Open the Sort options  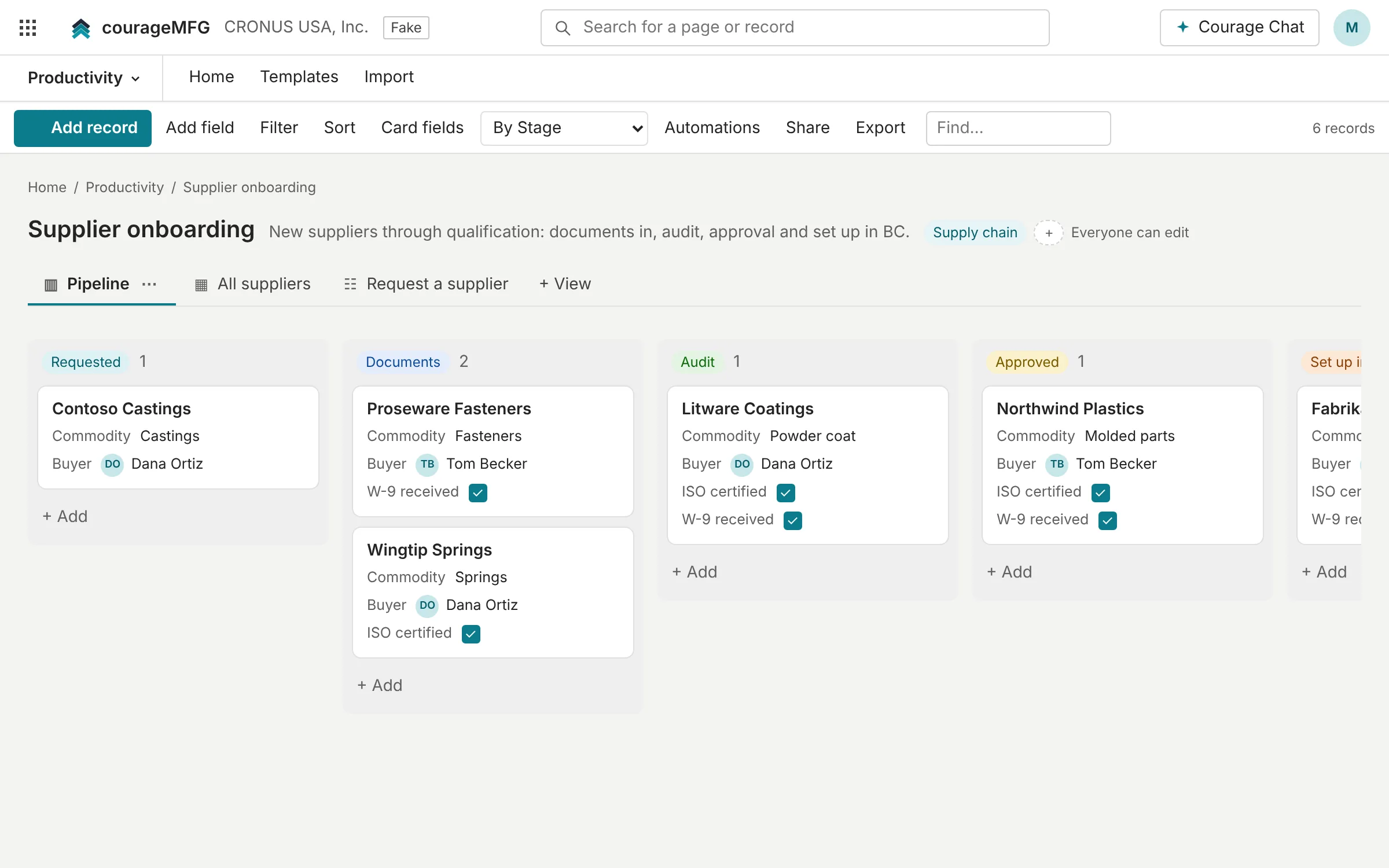[340, 127]
